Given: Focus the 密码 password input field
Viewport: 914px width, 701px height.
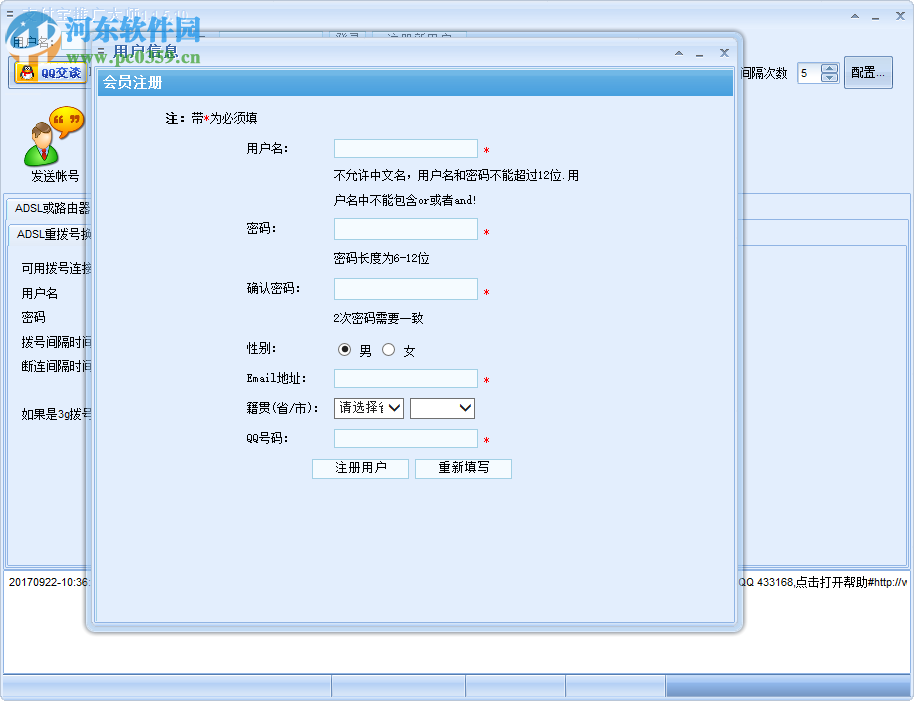Looking at the screenshot, I should [x=406, y=229].
